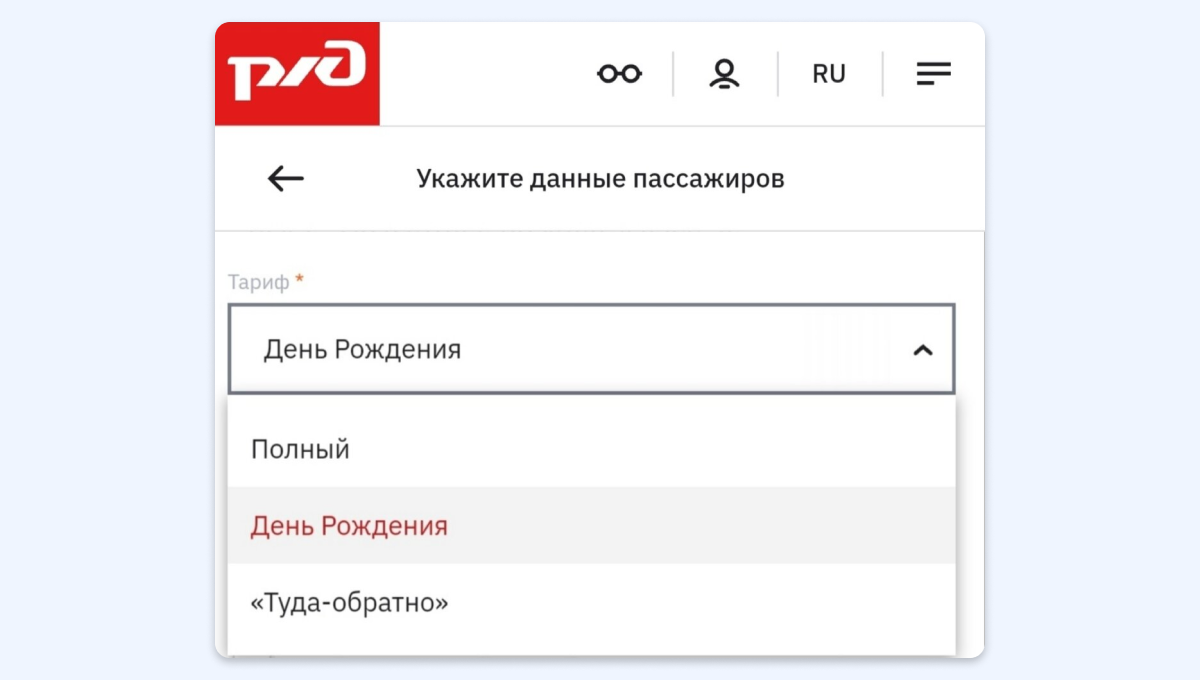Collapse the tariff list with the chevron
The image size is (1200, 680).
(923, 350)
